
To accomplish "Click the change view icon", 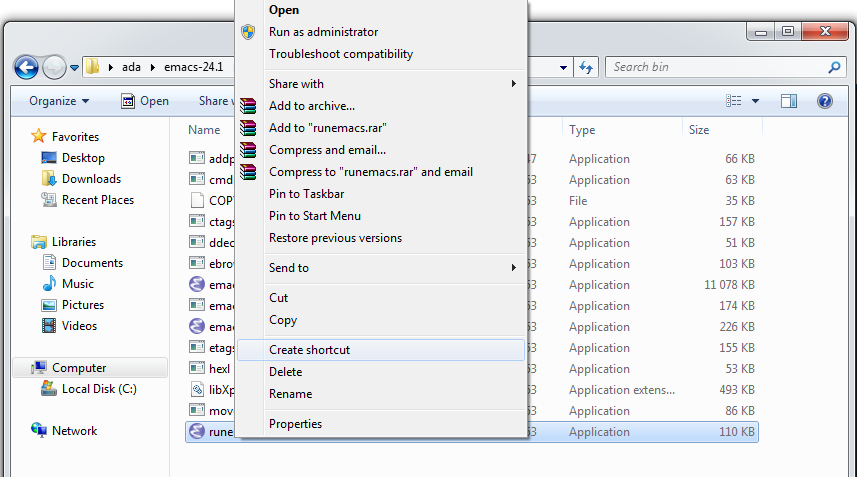I will click(733, 101).
